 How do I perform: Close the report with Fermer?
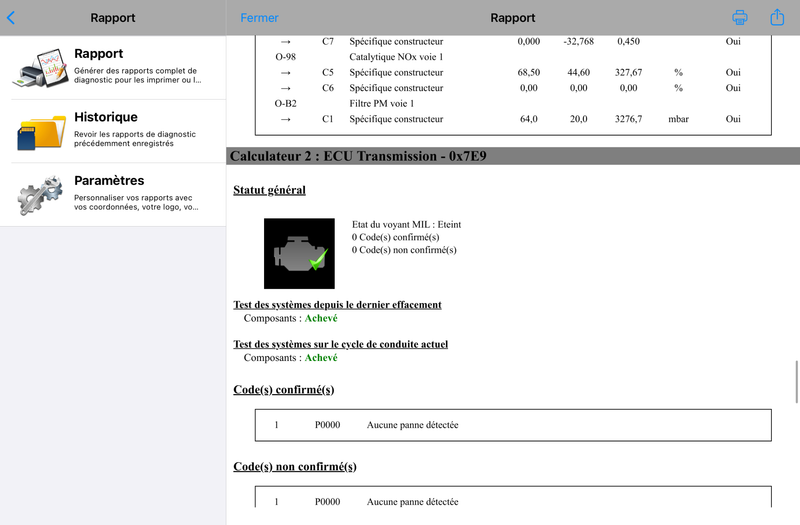point(259,18)
